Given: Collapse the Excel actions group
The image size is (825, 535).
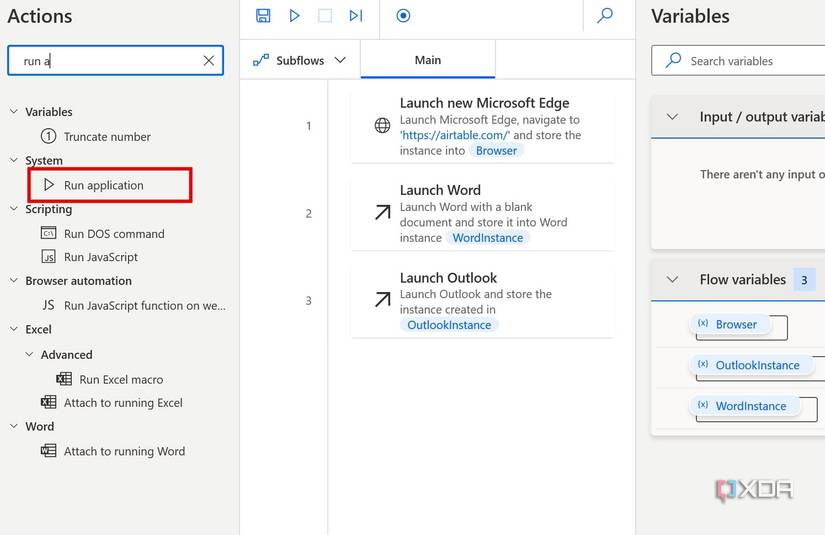Looking at the screenshot, I should tap(14, 329).
